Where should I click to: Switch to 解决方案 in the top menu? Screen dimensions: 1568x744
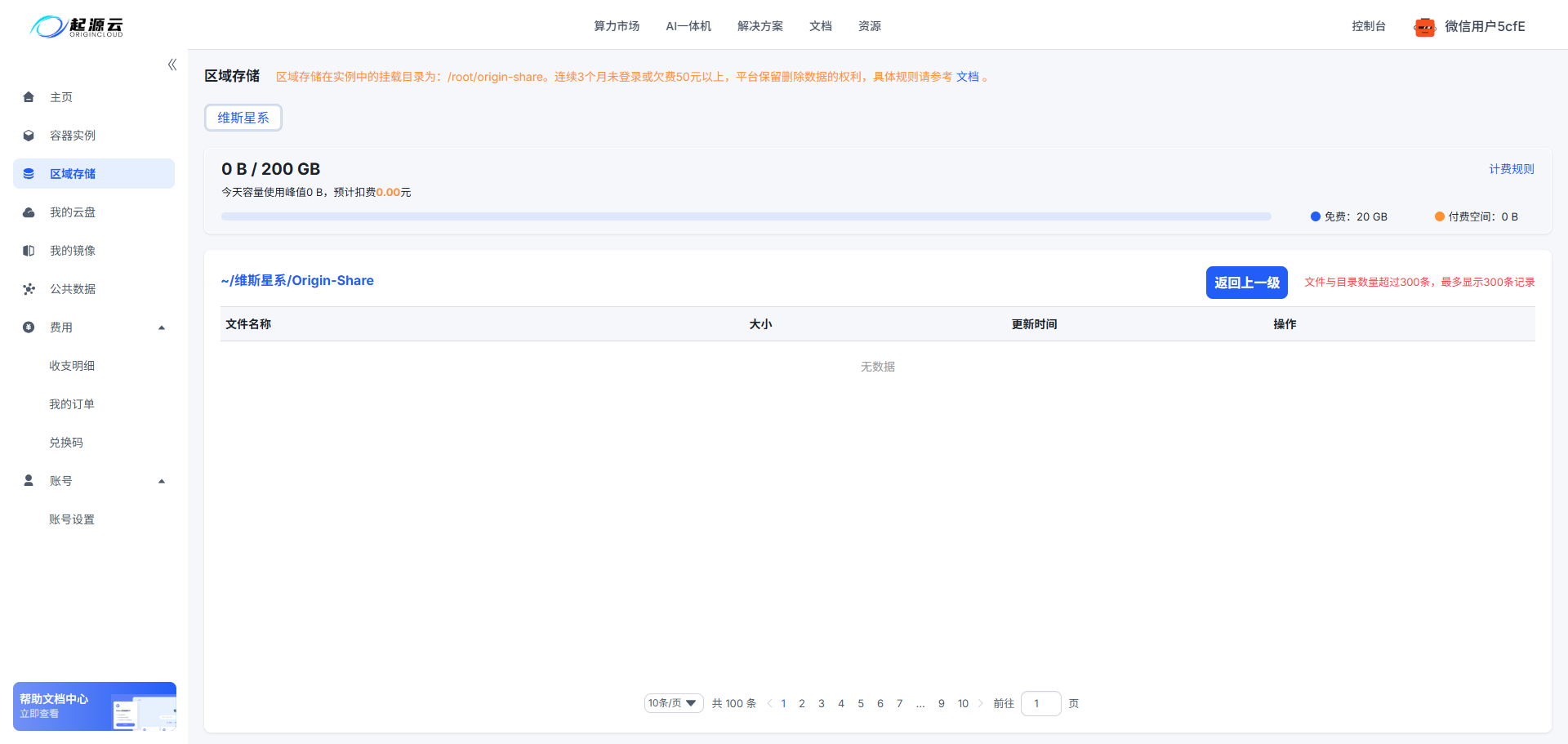tap(759, 25)
